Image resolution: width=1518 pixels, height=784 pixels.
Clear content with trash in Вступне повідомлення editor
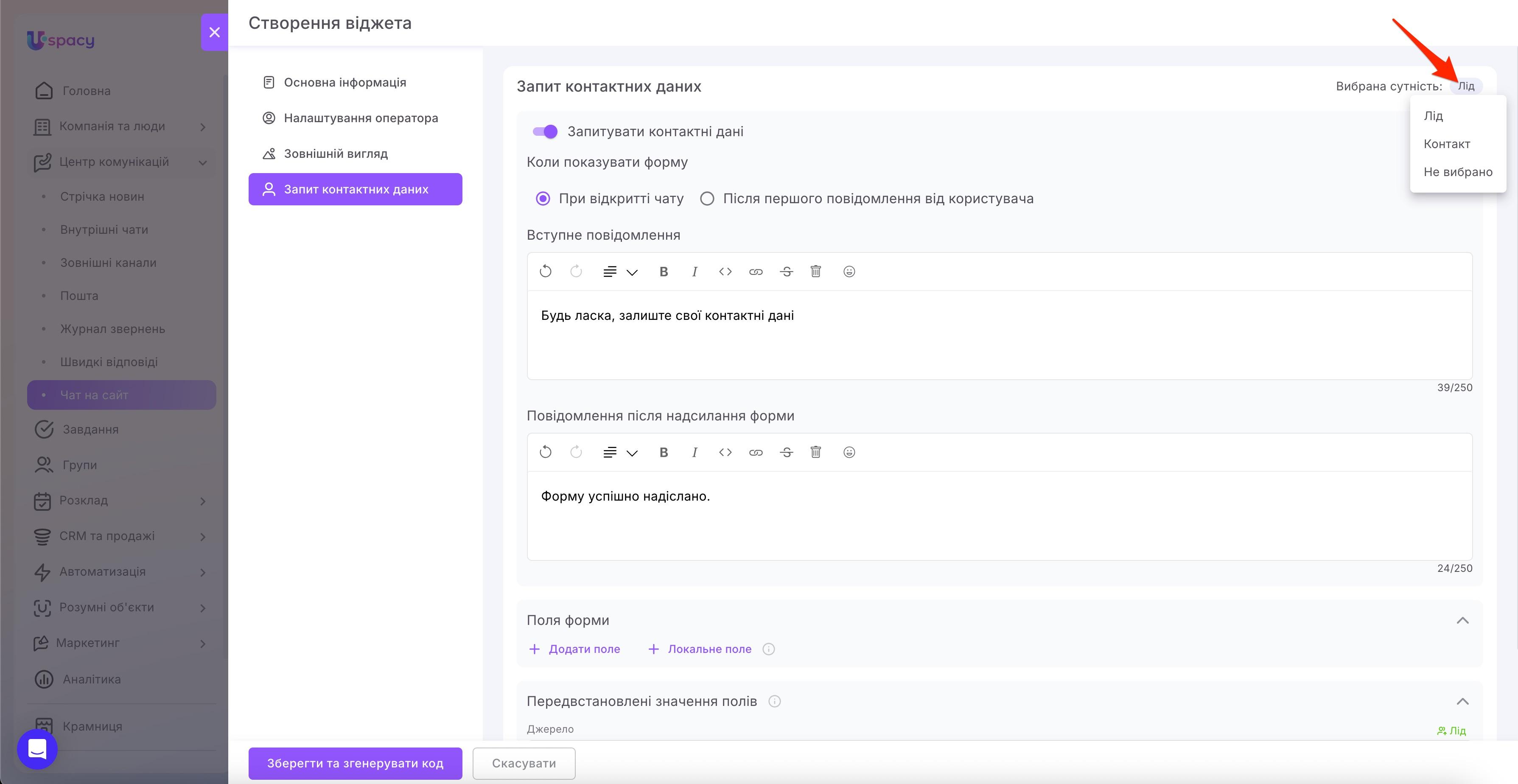pyautogui.click(x=816, y=271)
